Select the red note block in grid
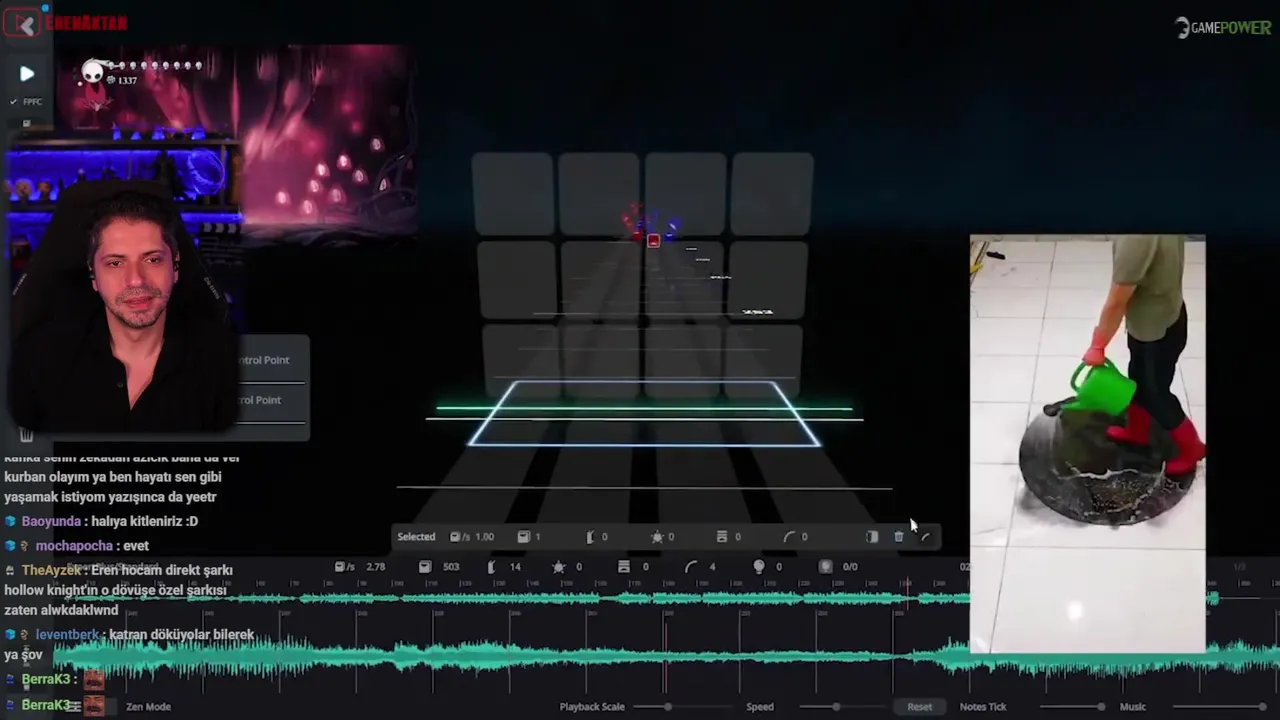This screenshot has height=720, width=1280. [653, 241]
